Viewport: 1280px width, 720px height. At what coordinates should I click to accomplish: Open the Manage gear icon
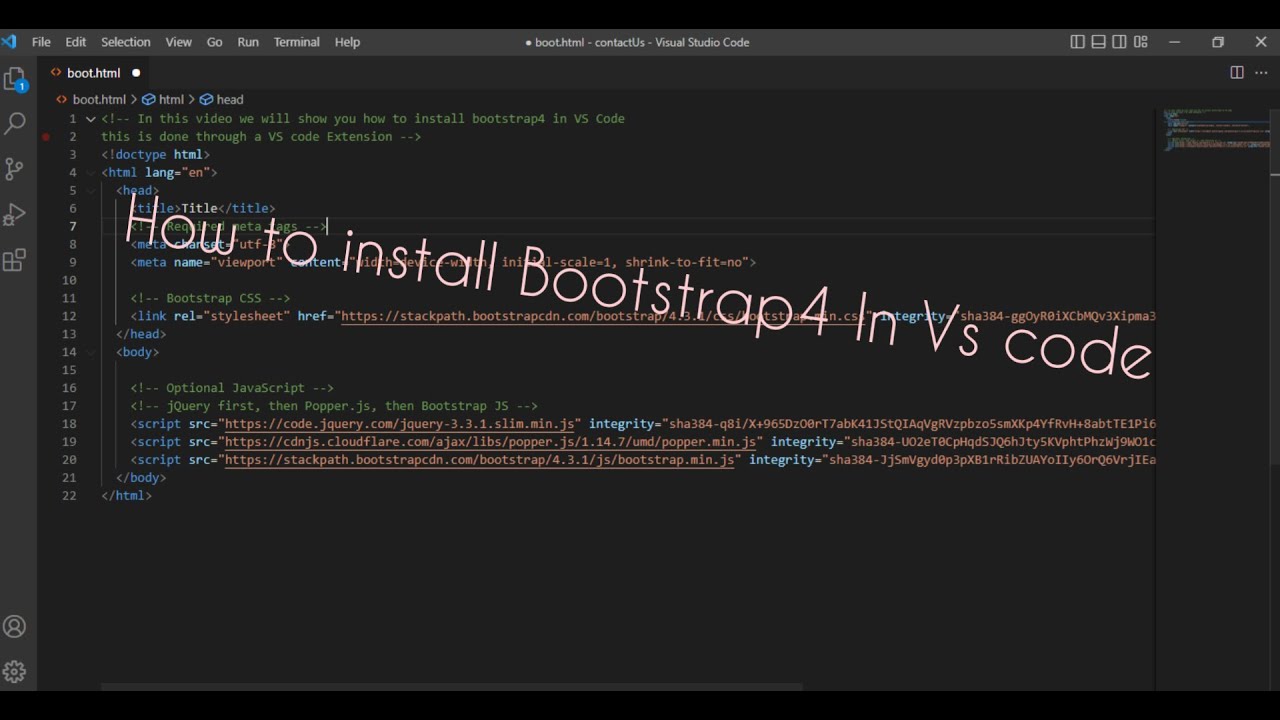point(15,671)
